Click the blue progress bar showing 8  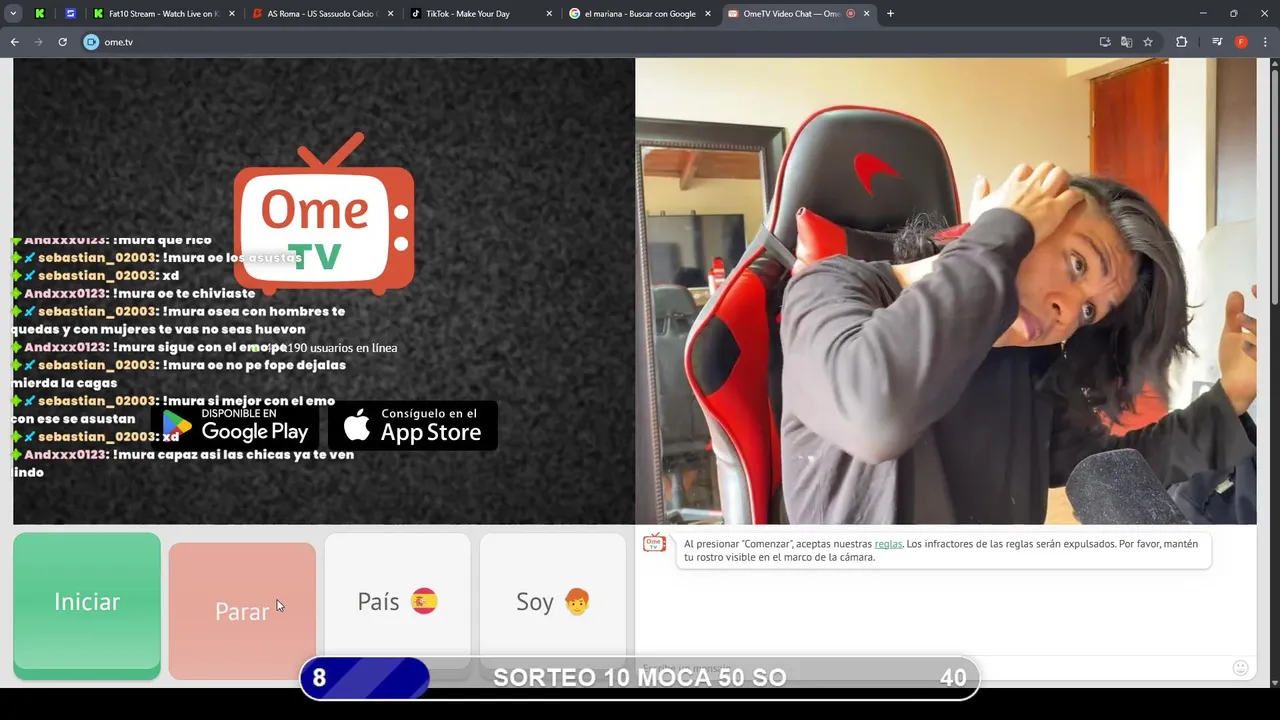pyautogui.click(x=365, y=678)
